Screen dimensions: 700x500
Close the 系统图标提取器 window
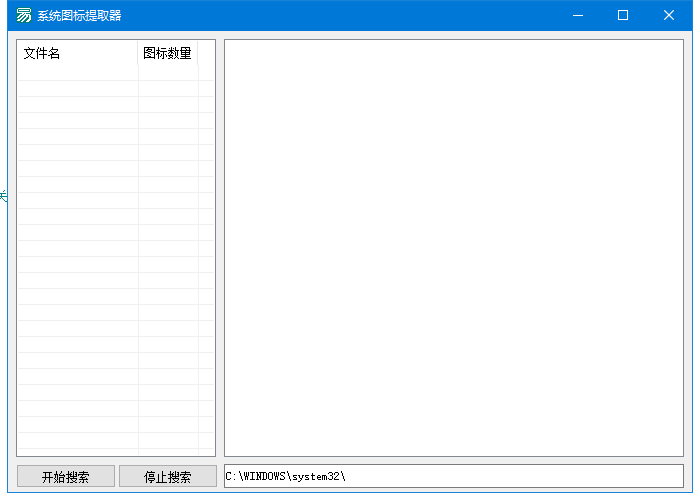[669, 15]
